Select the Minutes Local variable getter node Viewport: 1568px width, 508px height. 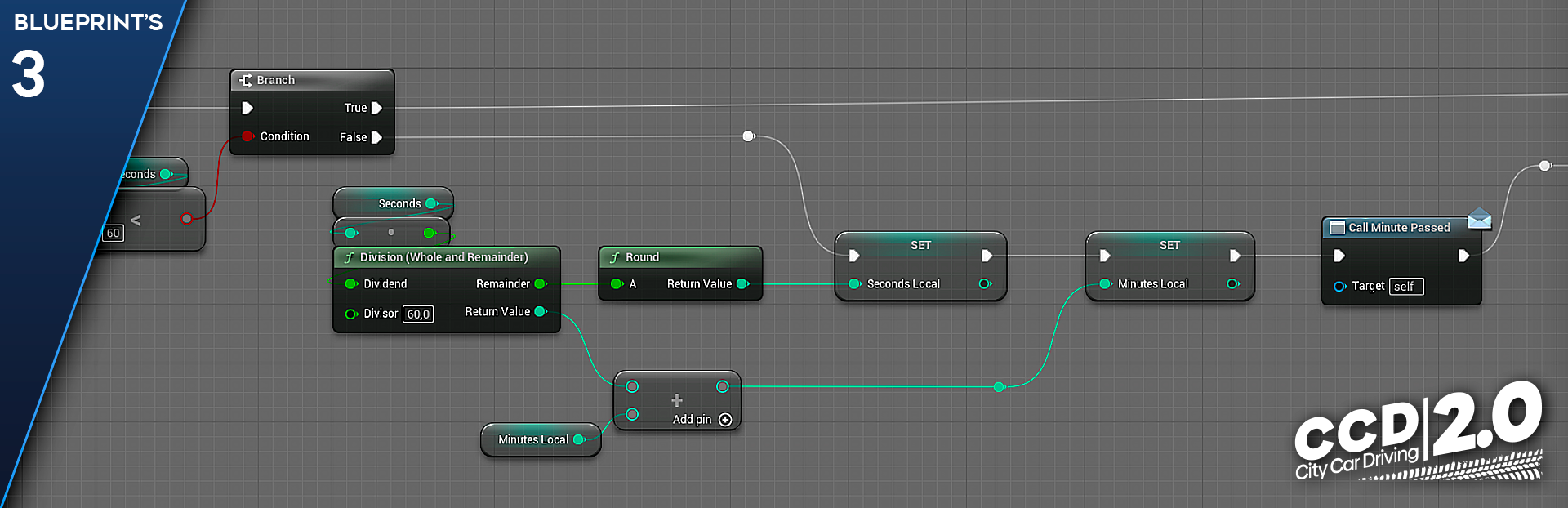541,439
